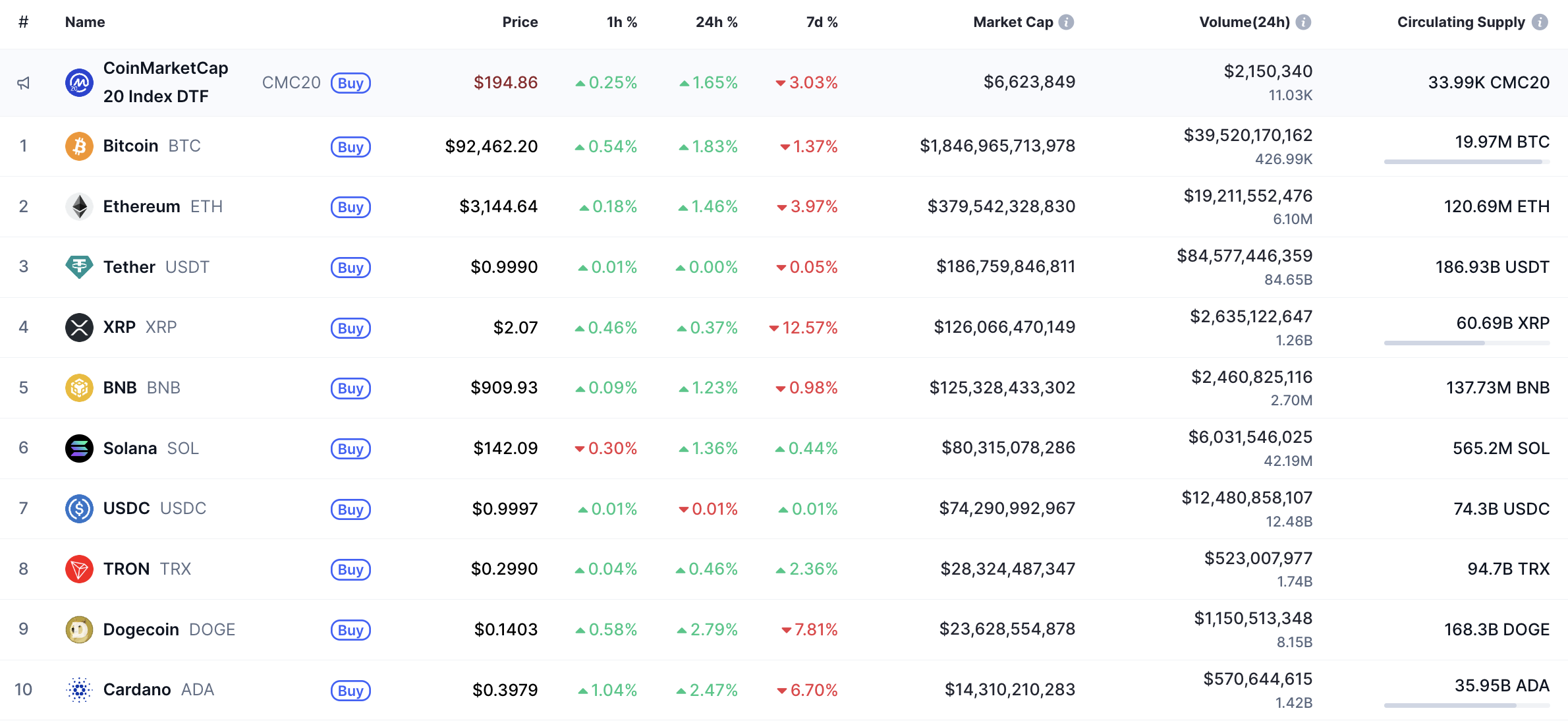Screen dimensions: 1568x721
Task: Click the Solana logo icon
Action: click(x=79, y=448)
